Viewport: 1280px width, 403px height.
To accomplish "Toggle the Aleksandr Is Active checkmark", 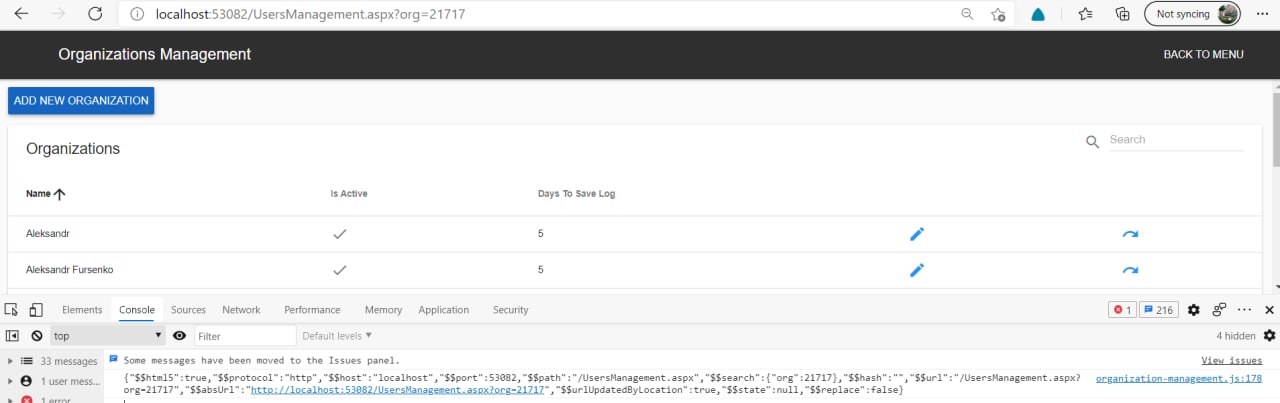I will point(339,234).
